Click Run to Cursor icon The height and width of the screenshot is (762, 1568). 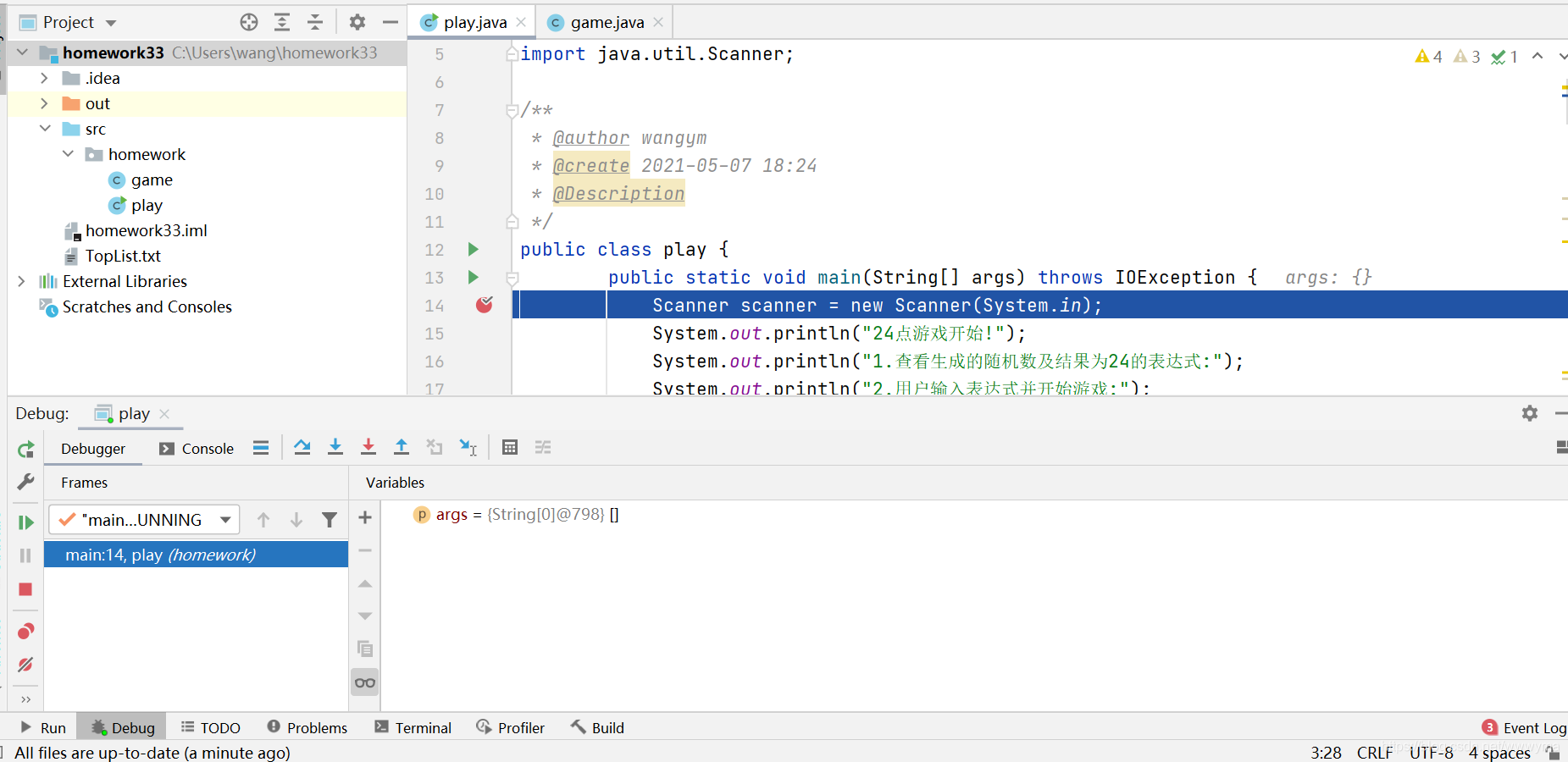click(468, 447)
